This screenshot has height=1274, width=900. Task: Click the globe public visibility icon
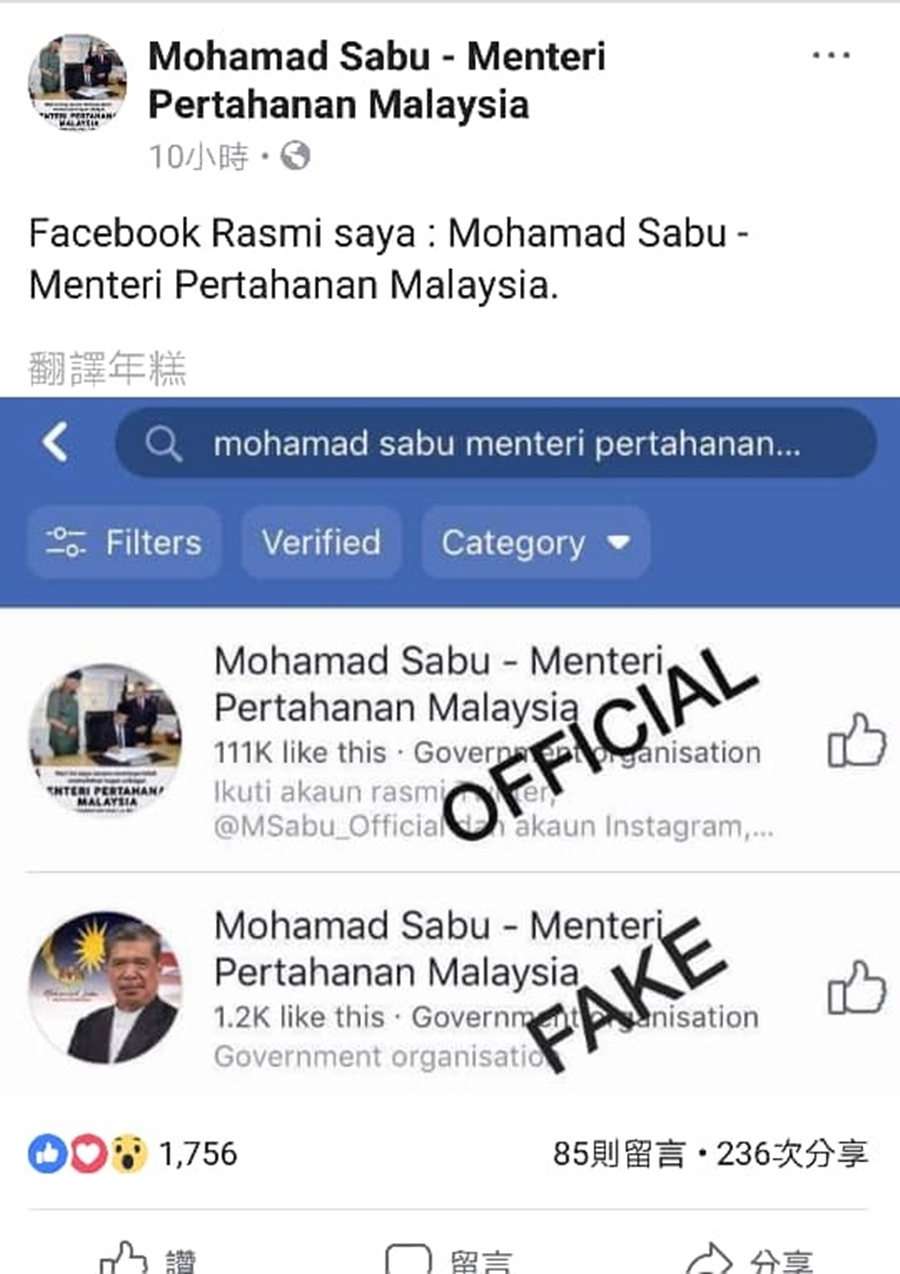pyautogui.click(x=295, y=156)
